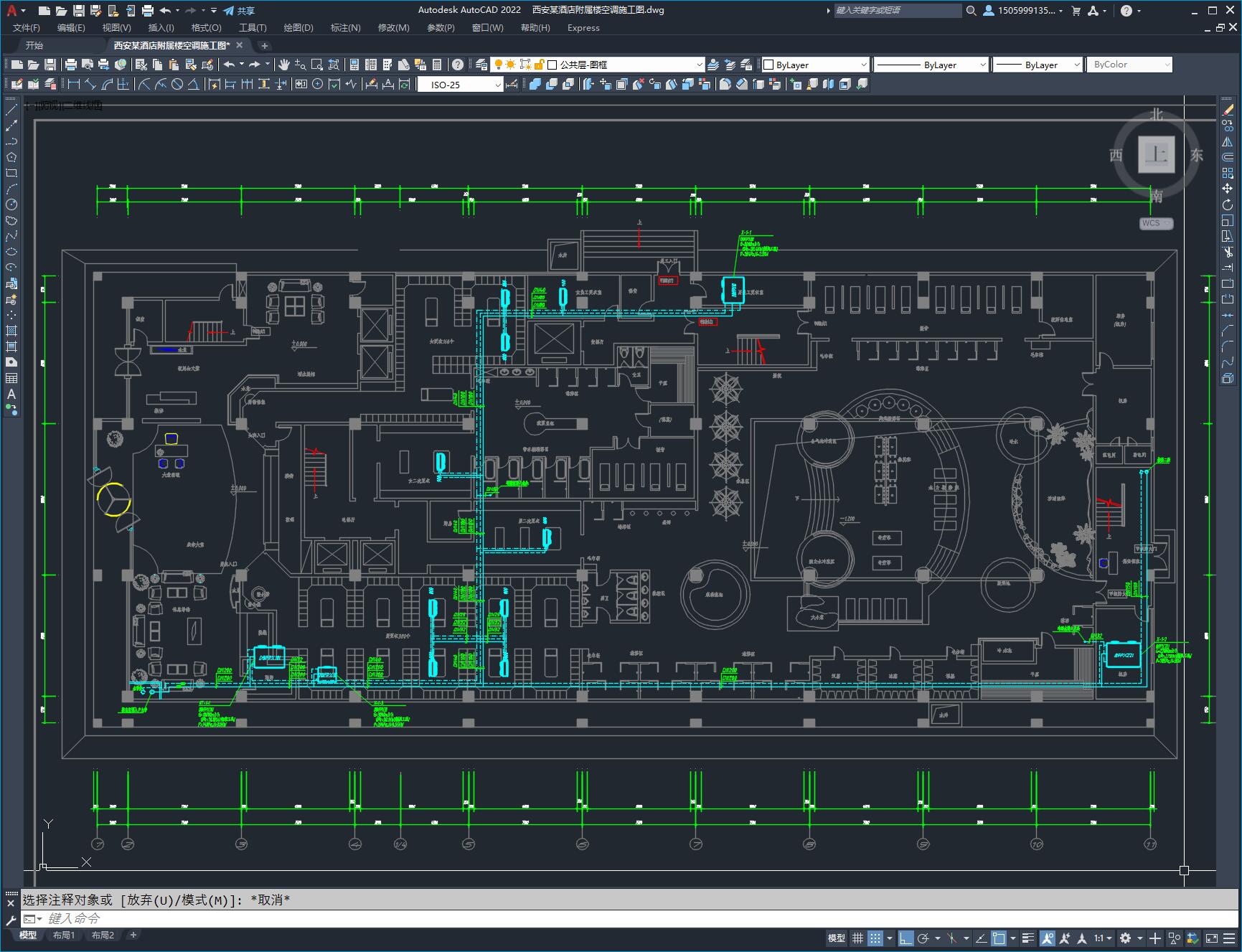The width and height of the screenshot is (1242, 952).
Task: Click the Plot print icon in standard toolbar
Action: click(x=70, y=65)
